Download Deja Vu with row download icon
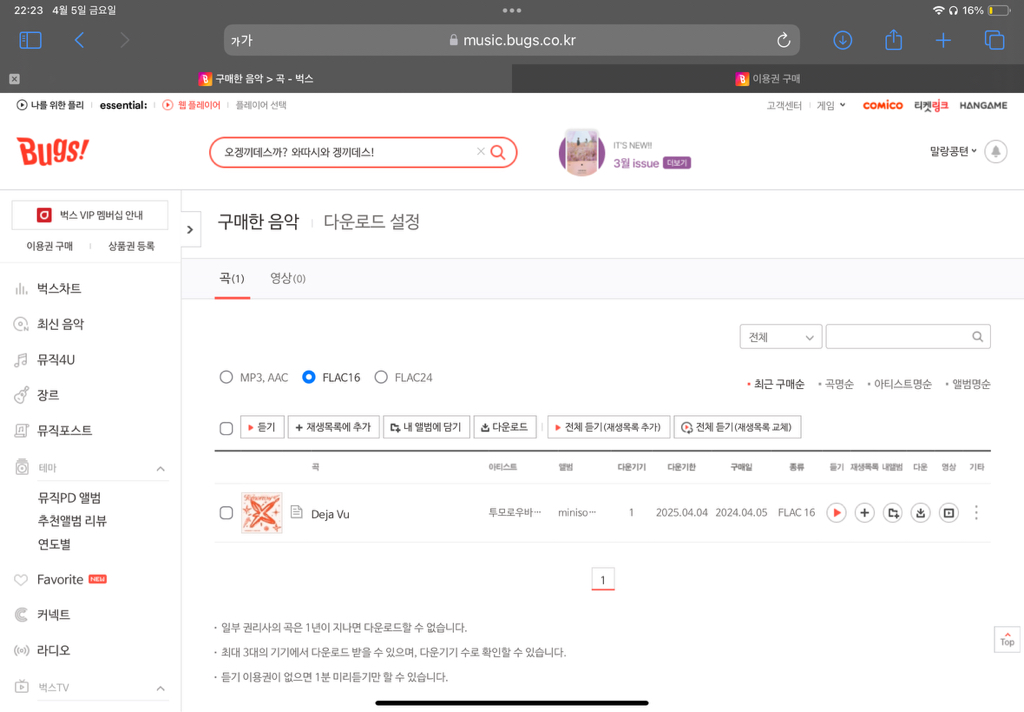1024x712 pixels. point(920,513)
